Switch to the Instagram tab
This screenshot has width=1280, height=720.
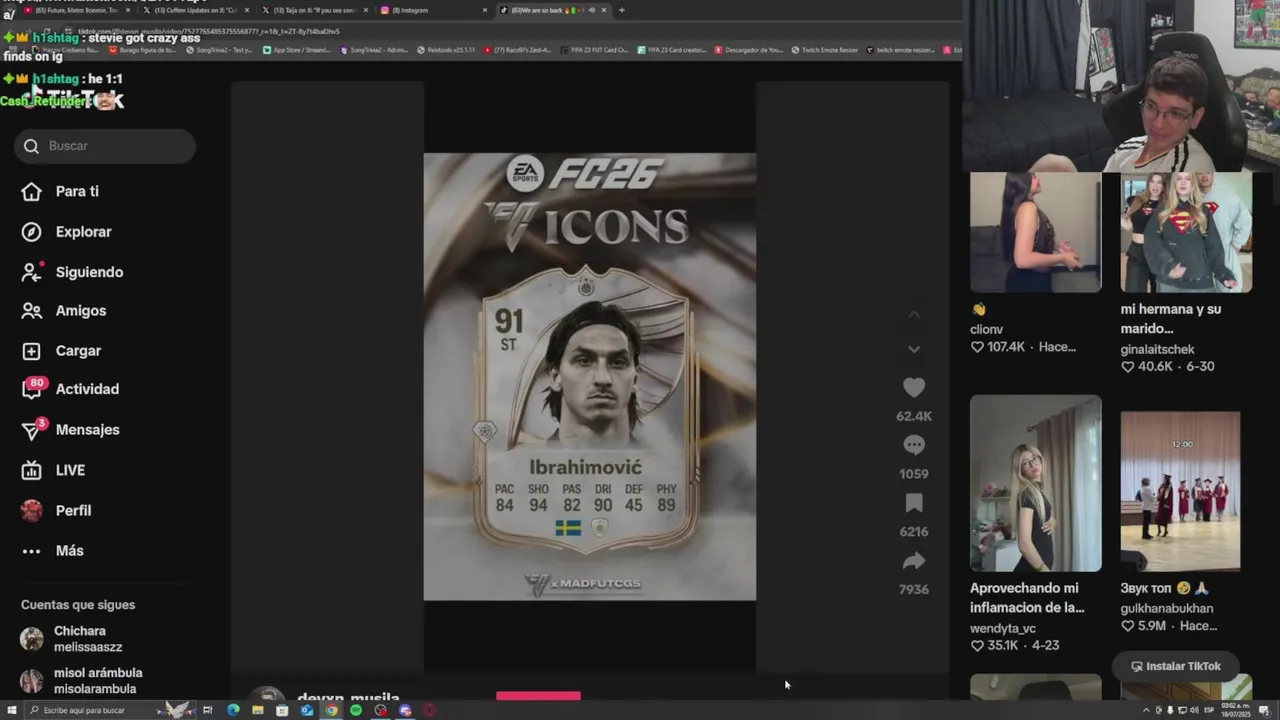(434, 10)
